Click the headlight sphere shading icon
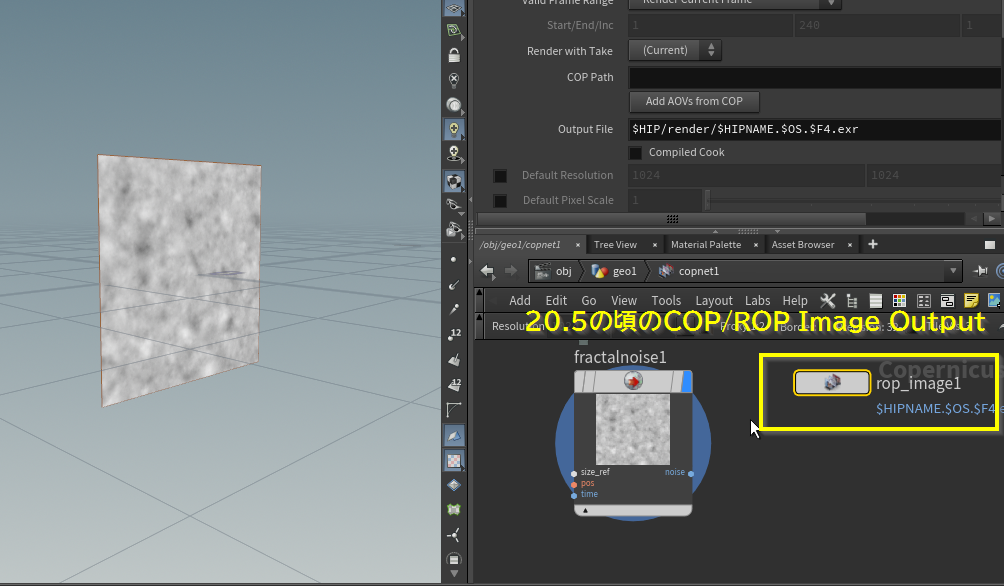 point(454,105)
